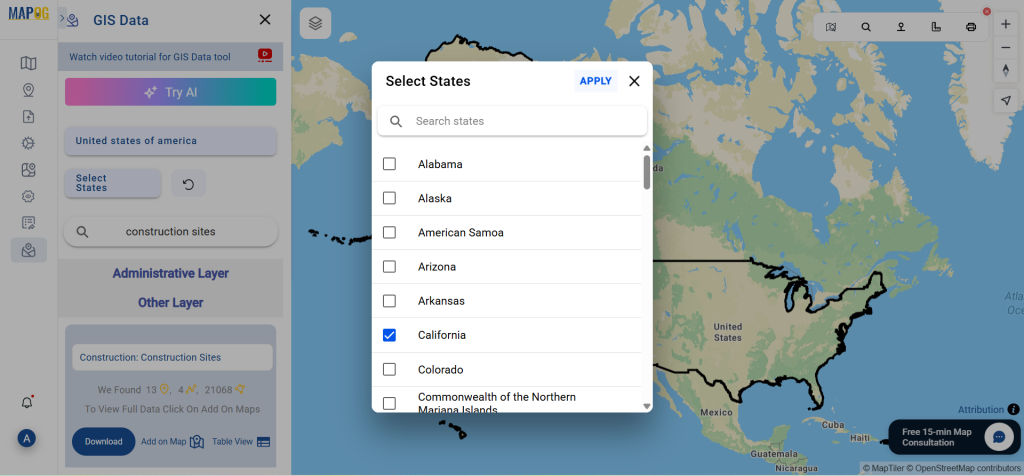This screenshot has height=476, width=1024.
Task: Apply the selected states
Action: [596, 81]
